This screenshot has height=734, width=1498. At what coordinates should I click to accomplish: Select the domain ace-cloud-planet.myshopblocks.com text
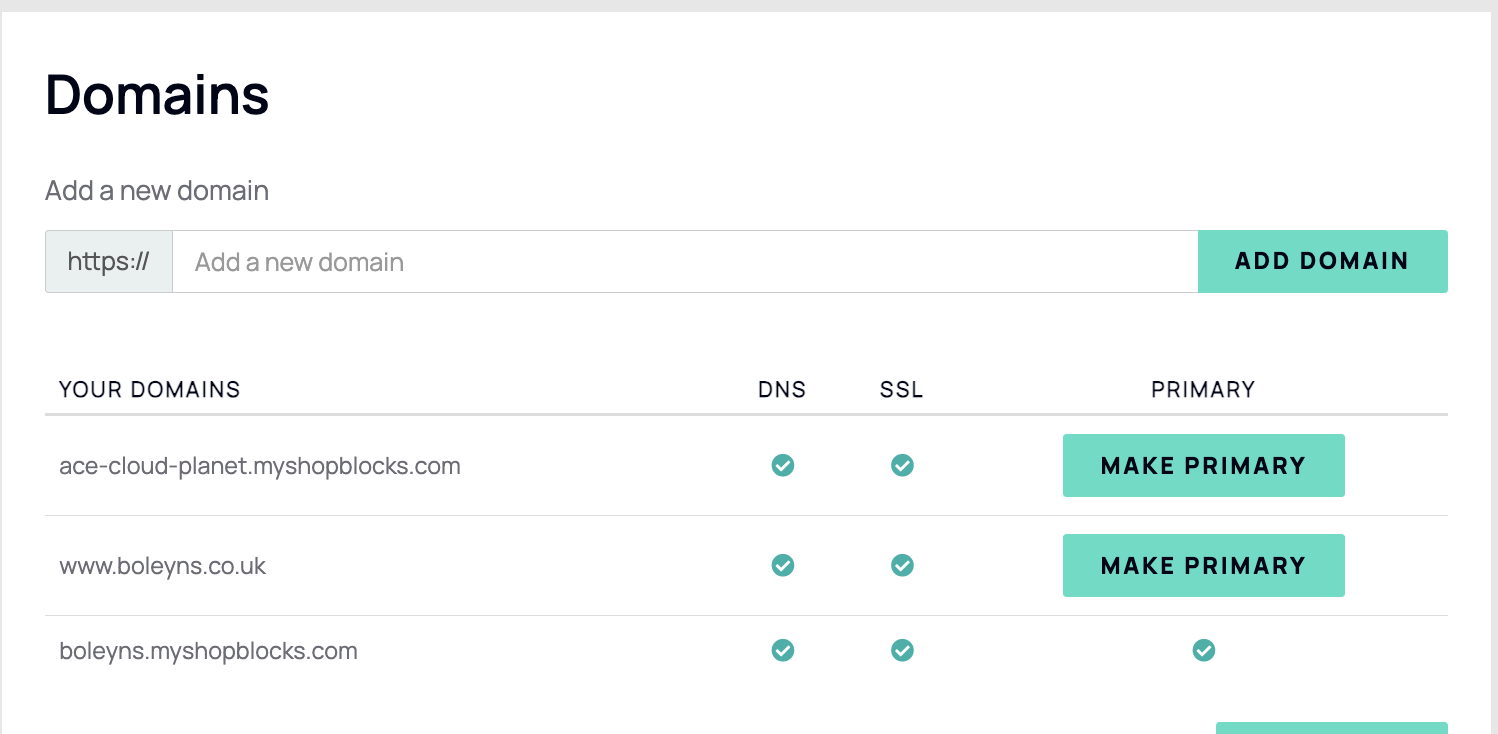pos(260,465)
